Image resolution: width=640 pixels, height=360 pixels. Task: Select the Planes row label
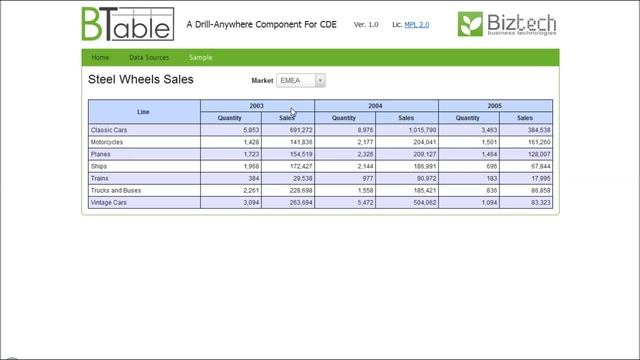[x=101, y=154]
